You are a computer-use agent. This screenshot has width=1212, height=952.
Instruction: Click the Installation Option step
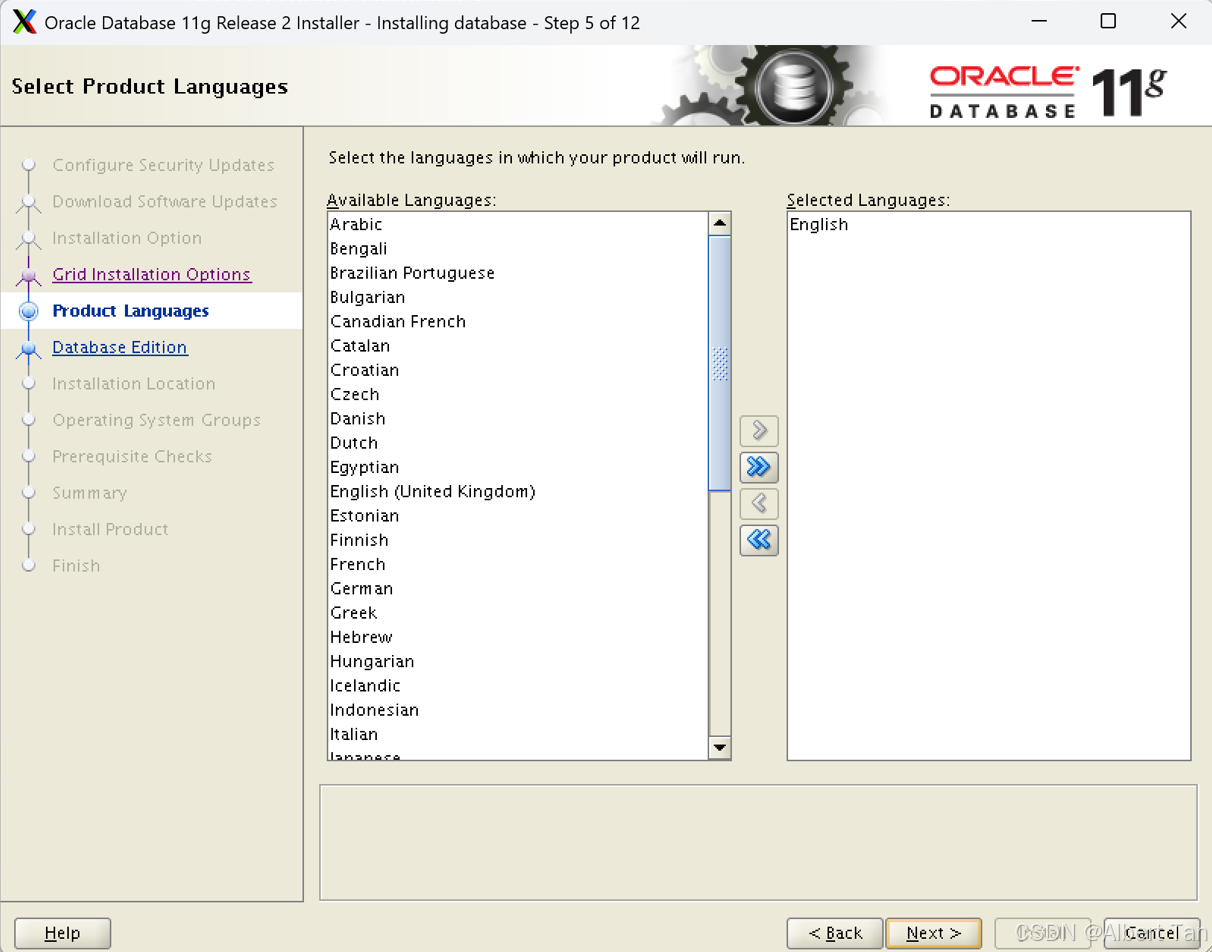click(x=127, y=238)
